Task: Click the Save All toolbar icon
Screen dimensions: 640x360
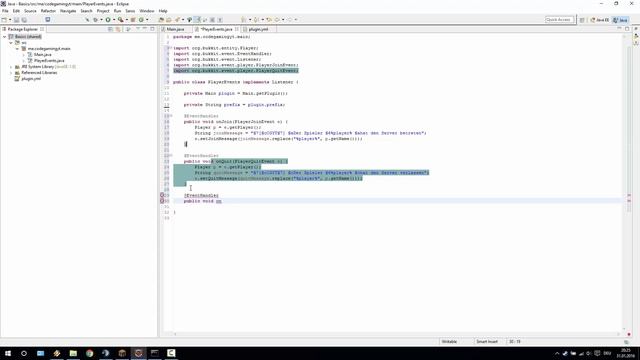Action: 24,20
